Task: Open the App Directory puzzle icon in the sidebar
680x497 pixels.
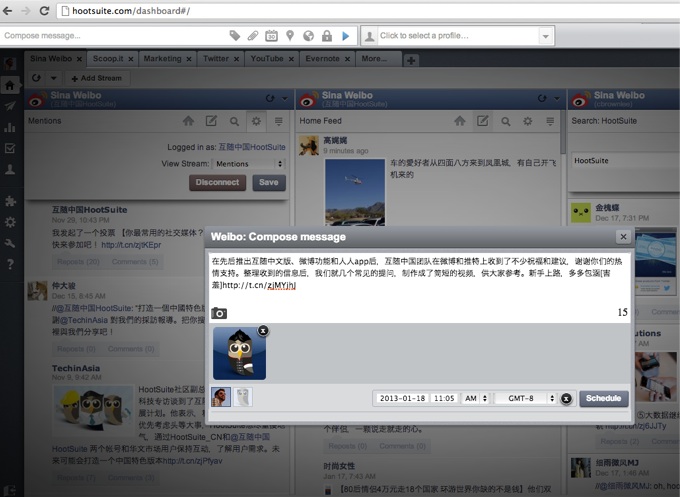Action: coord(10,201)
